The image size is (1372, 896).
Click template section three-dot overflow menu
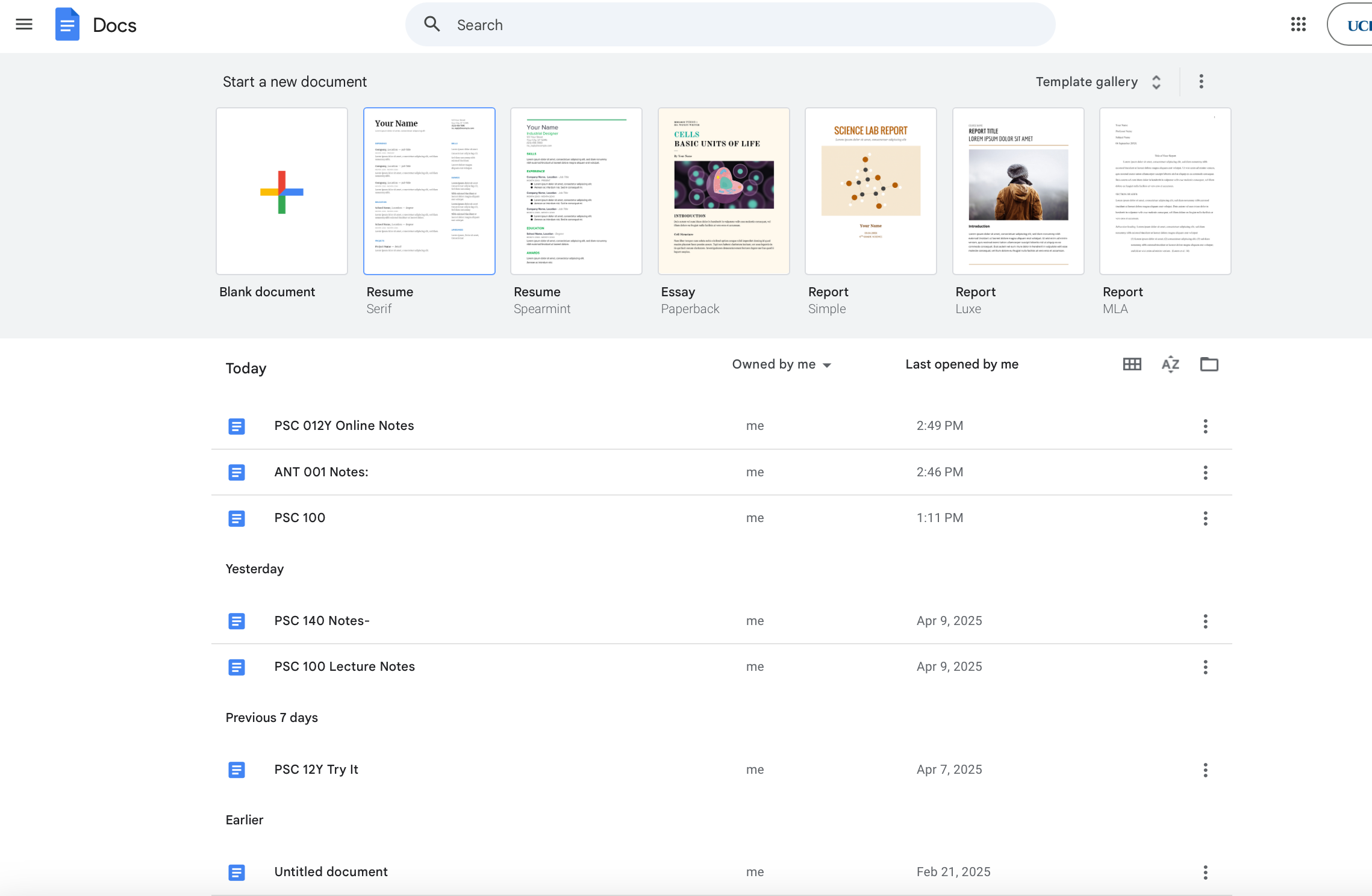[x=1201, y=82]
